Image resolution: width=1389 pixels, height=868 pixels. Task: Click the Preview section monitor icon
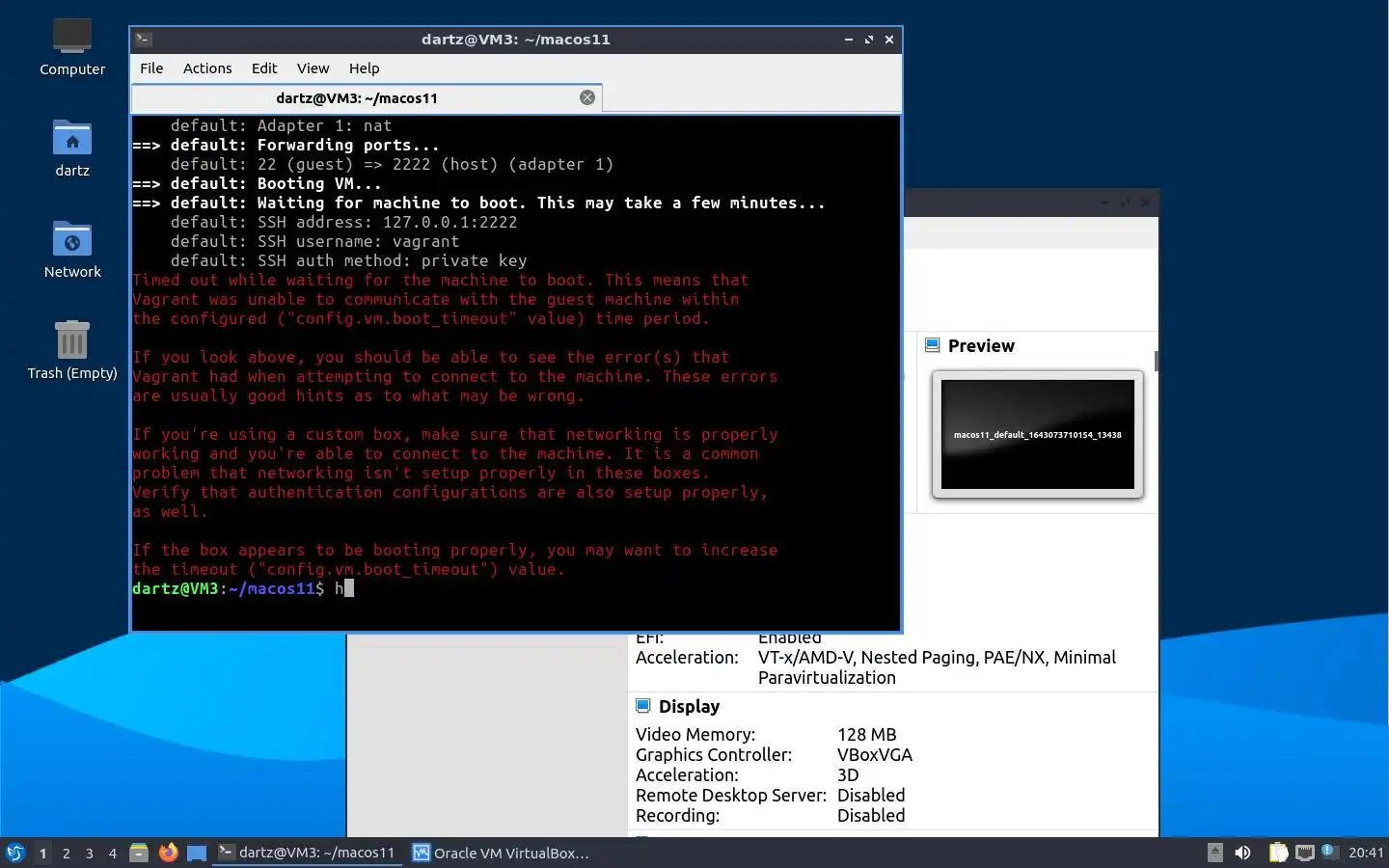click(933, 345)
